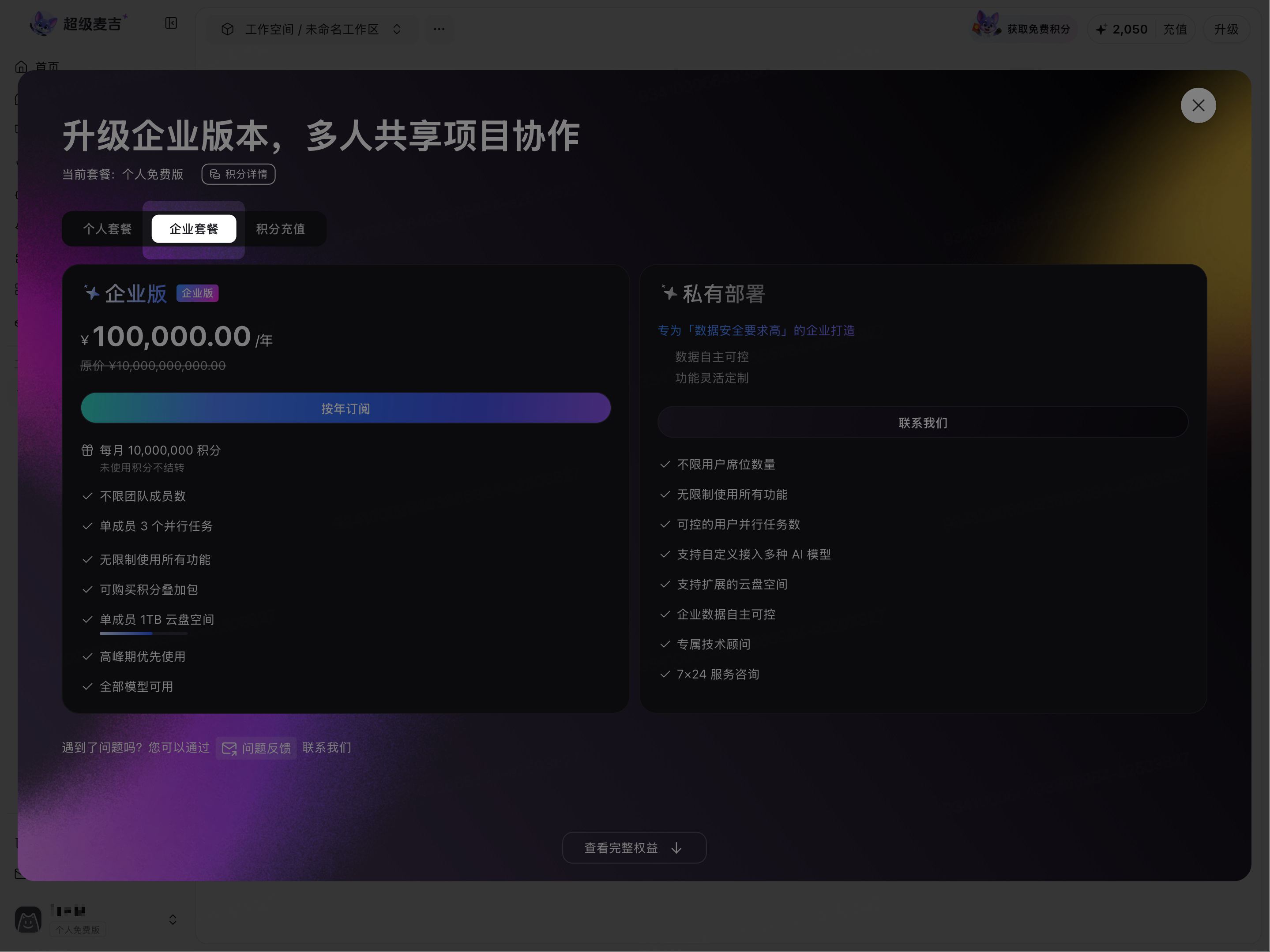
Task: Subscribe yearly with 按年订阅 button
Action: pos(346,408)
